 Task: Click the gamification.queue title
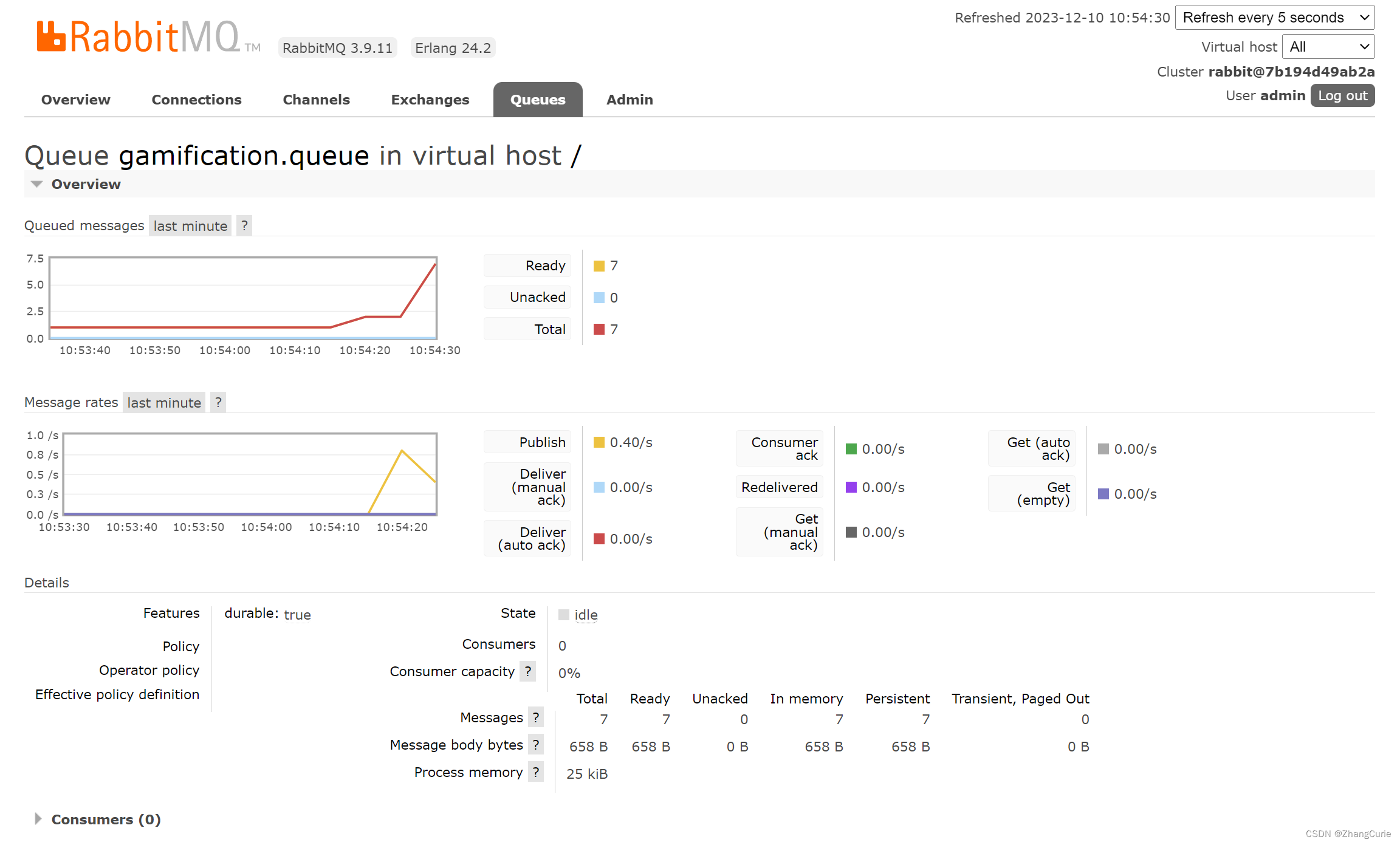[x=244, y=156]
